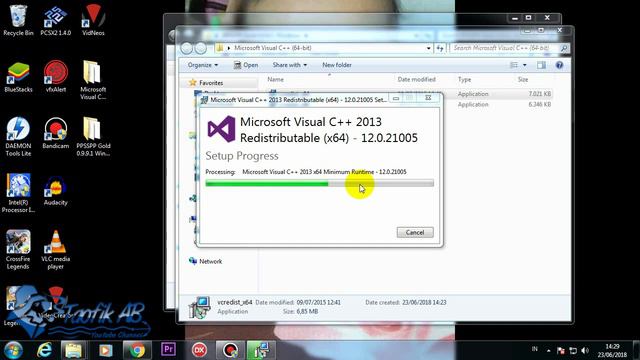
Task: Open Windows Media Player taskbar icon
Action: coord(105,350)
